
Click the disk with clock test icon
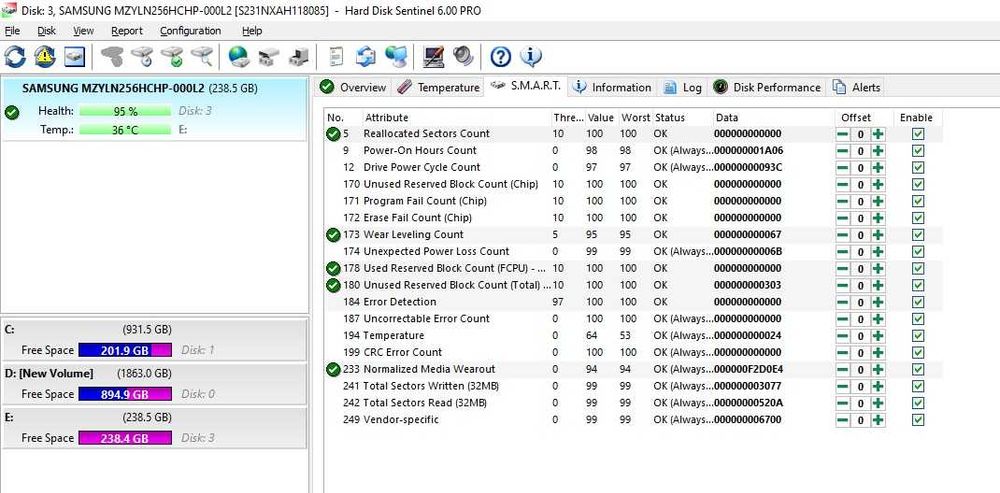[x=142, y=57]
